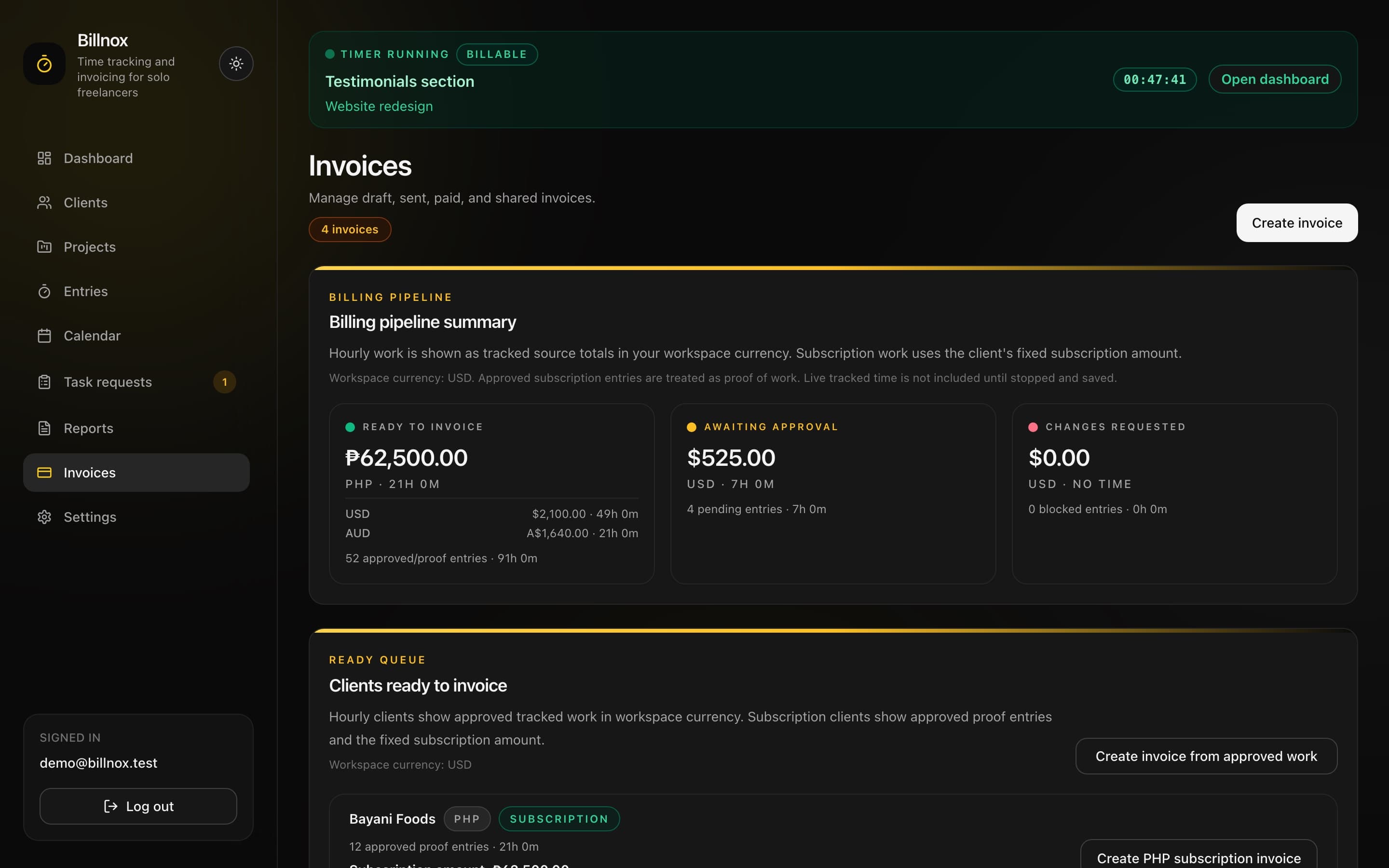Viewport: 1389px width, 868px height.
Task: Click the Settings gear icon in the sidebar
Action: [x=44, y=516]
